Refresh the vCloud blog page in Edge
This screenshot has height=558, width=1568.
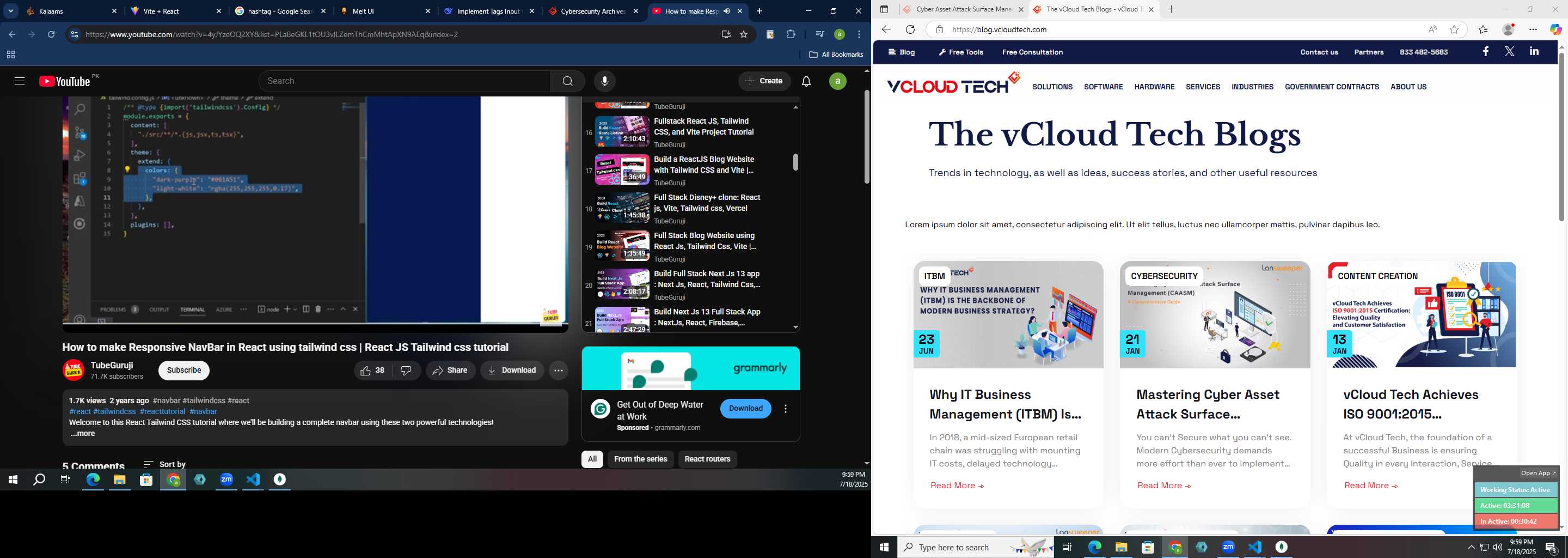pos(910,29)
